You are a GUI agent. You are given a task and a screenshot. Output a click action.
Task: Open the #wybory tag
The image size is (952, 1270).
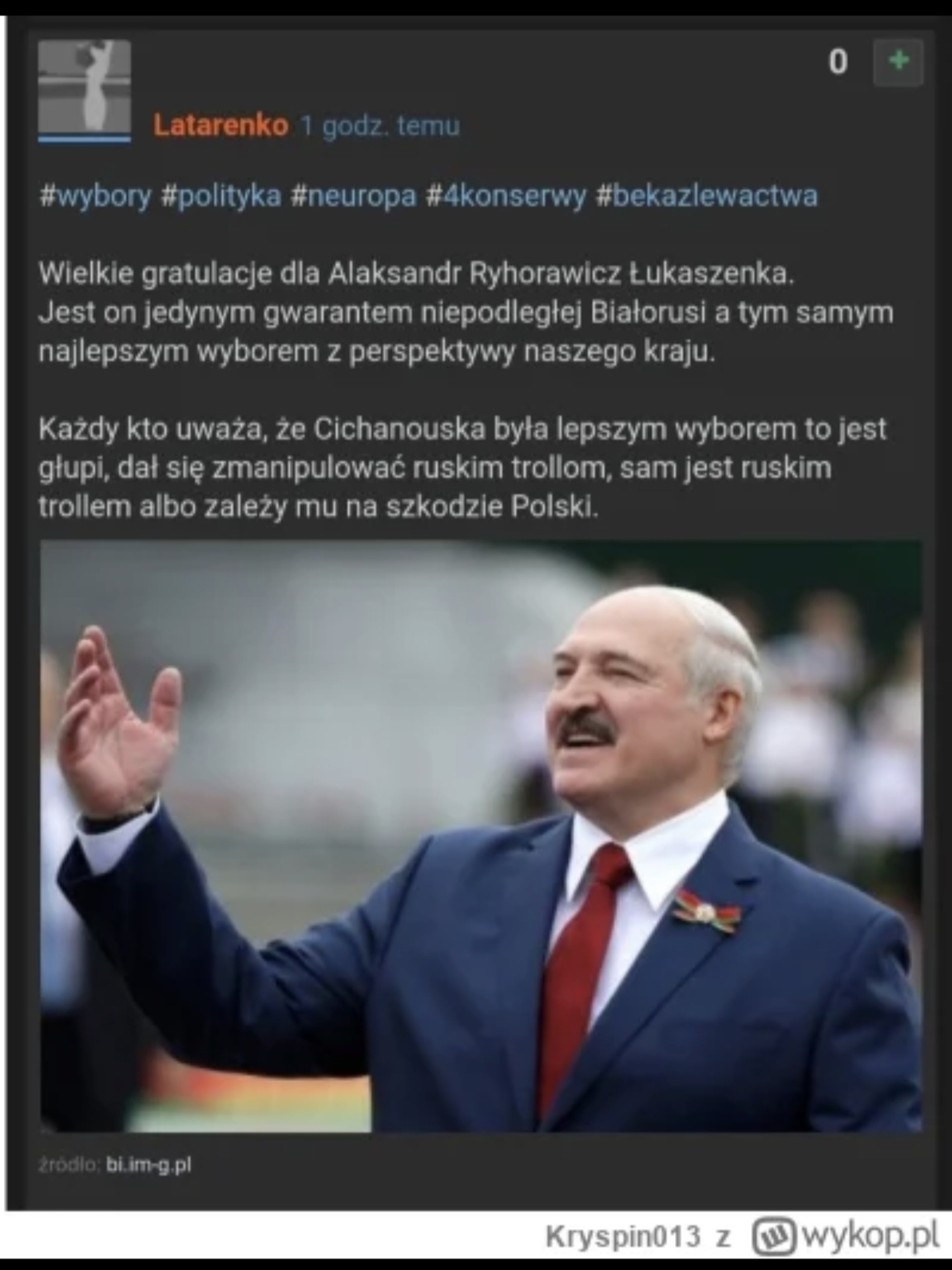coord(95,196)
